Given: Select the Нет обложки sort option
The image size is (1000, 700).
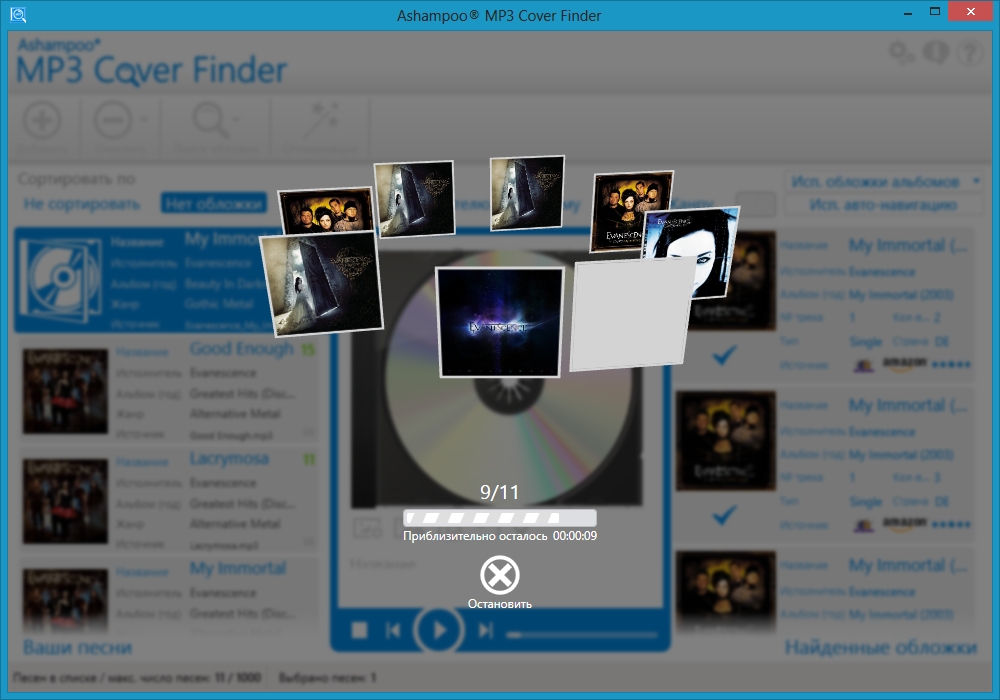Looking at the screenshot, I should click(214, 204).
